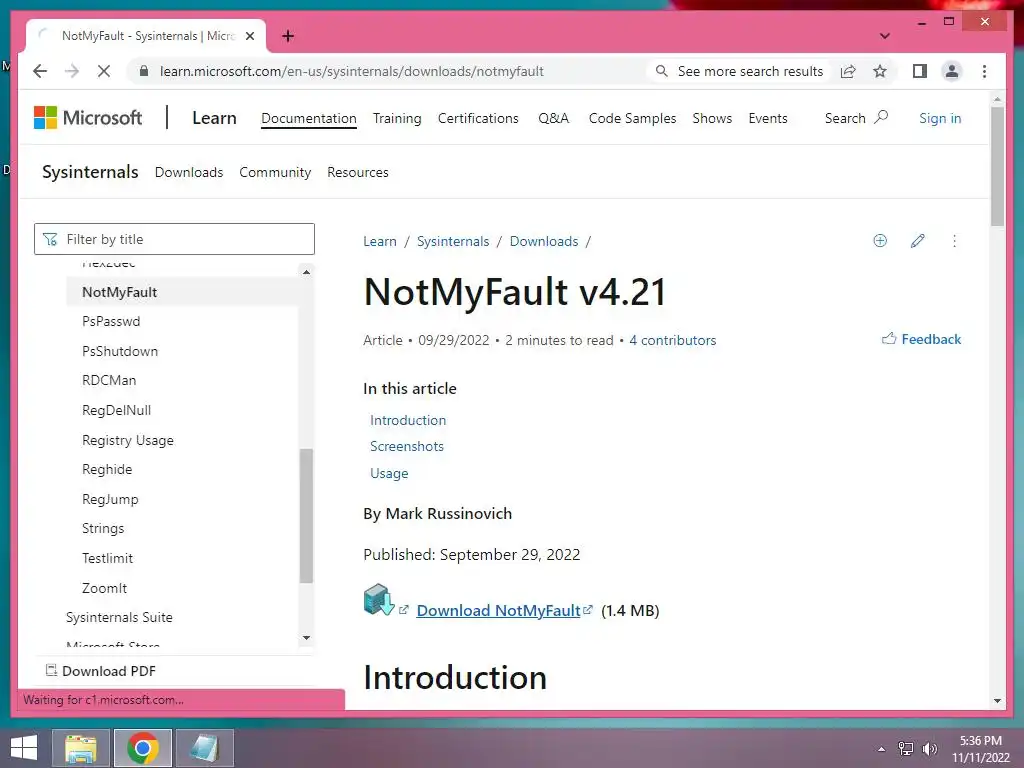Open the Windows Start menu
The width and height of the screenshot is (1024, 768).
(x=24, y=748)
